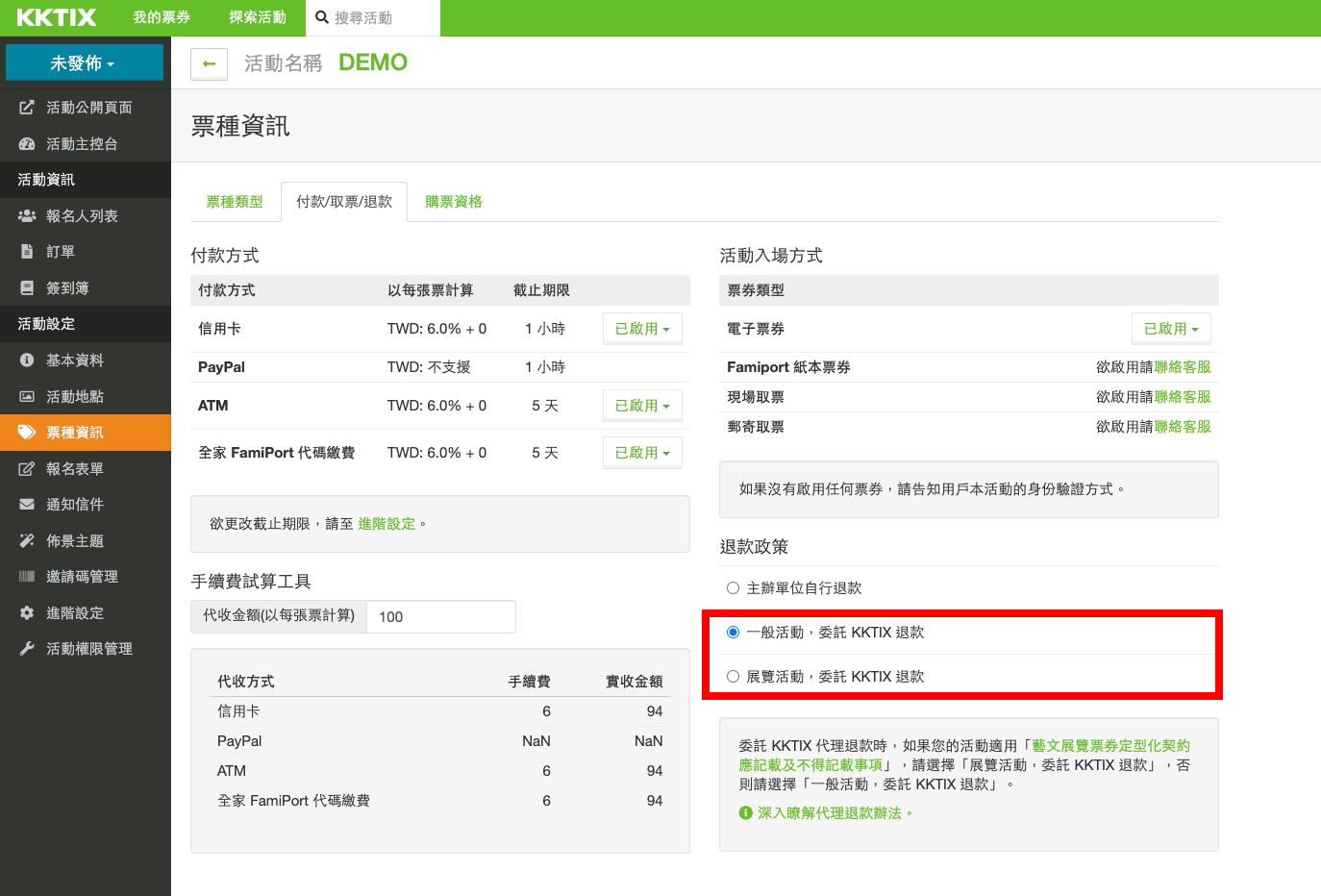The image size is (1321, 896).
Task: Click the 票種資訊 tags icon
Action: (x=27, y=433)
